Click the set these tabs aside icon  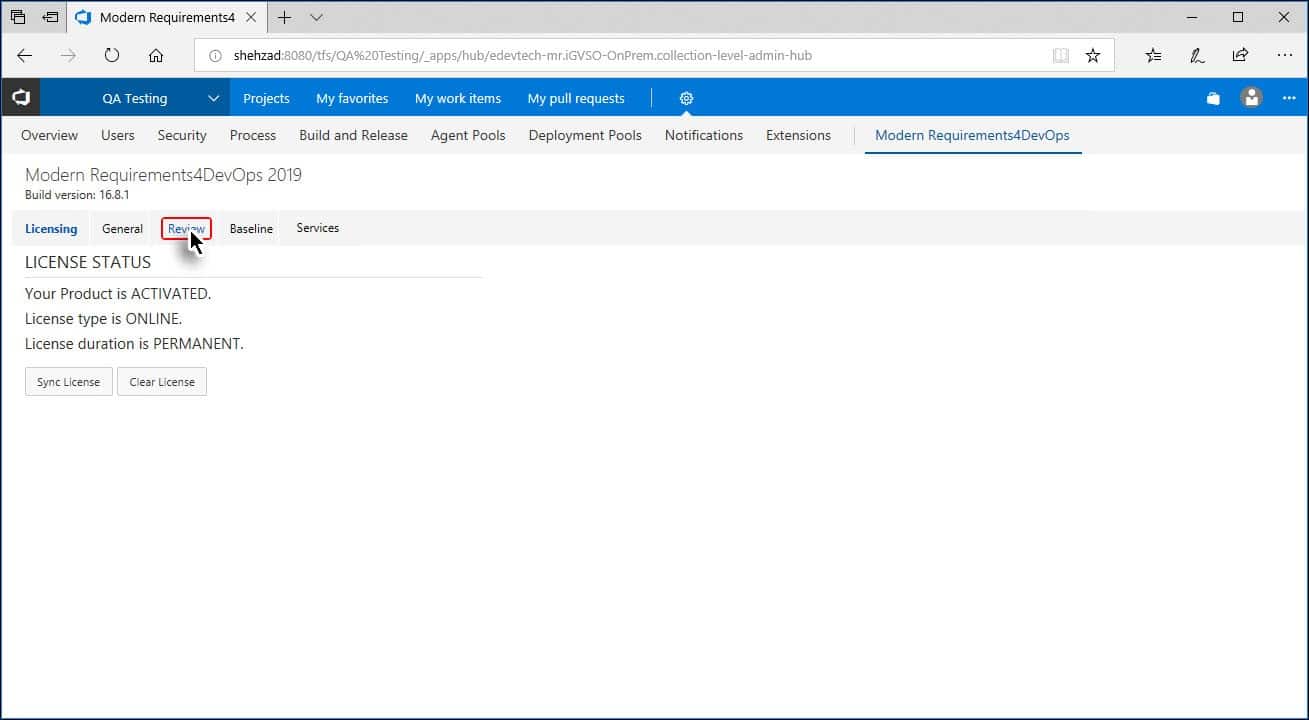[50, 18]
